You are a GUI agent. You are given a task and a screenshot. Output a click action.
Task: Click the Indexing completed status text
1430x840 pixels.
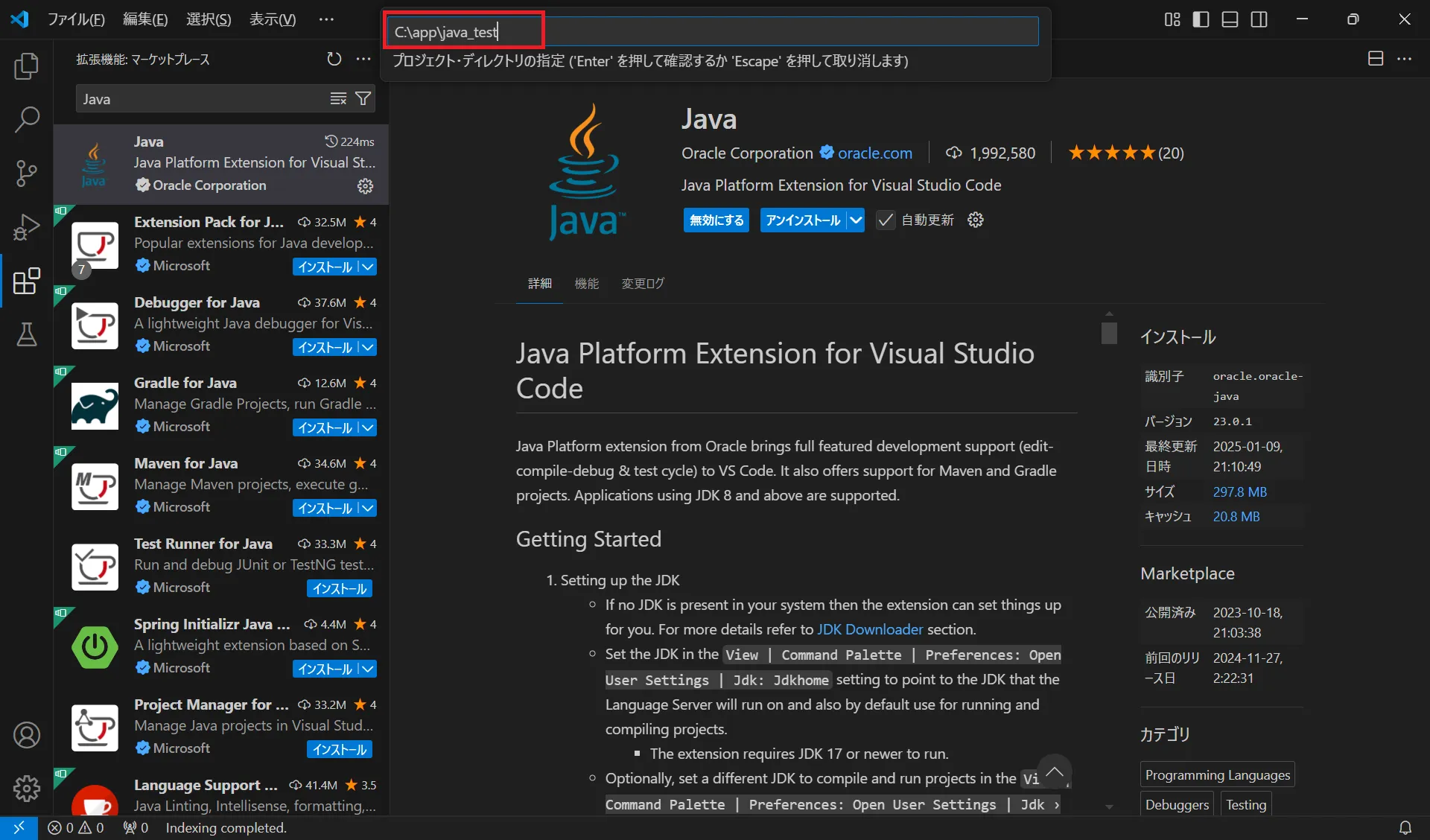[226, 827]
